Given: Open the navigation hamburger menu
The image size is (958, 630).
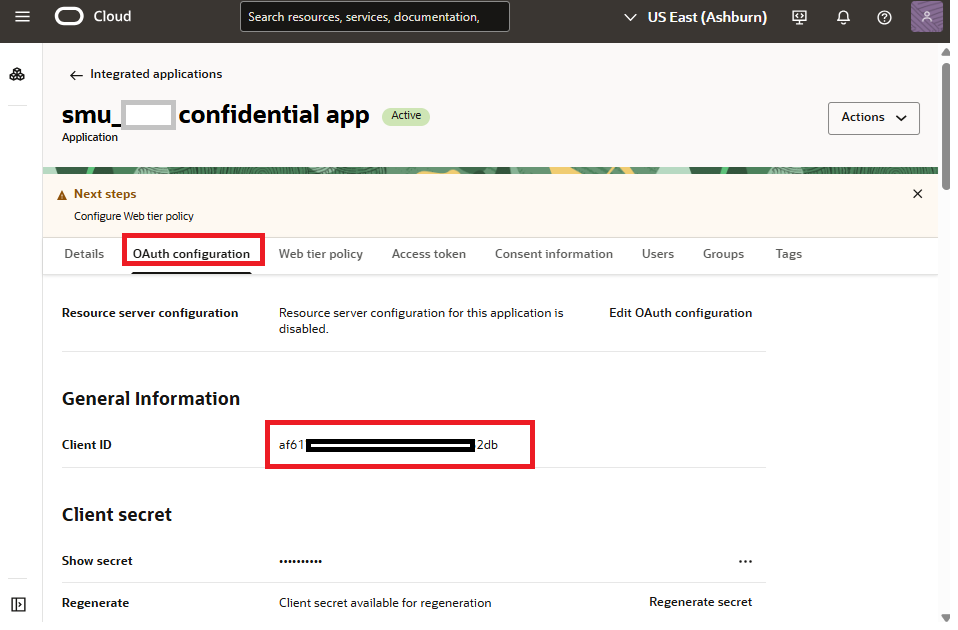Looking at the screenshot, I should pos(22,16).
